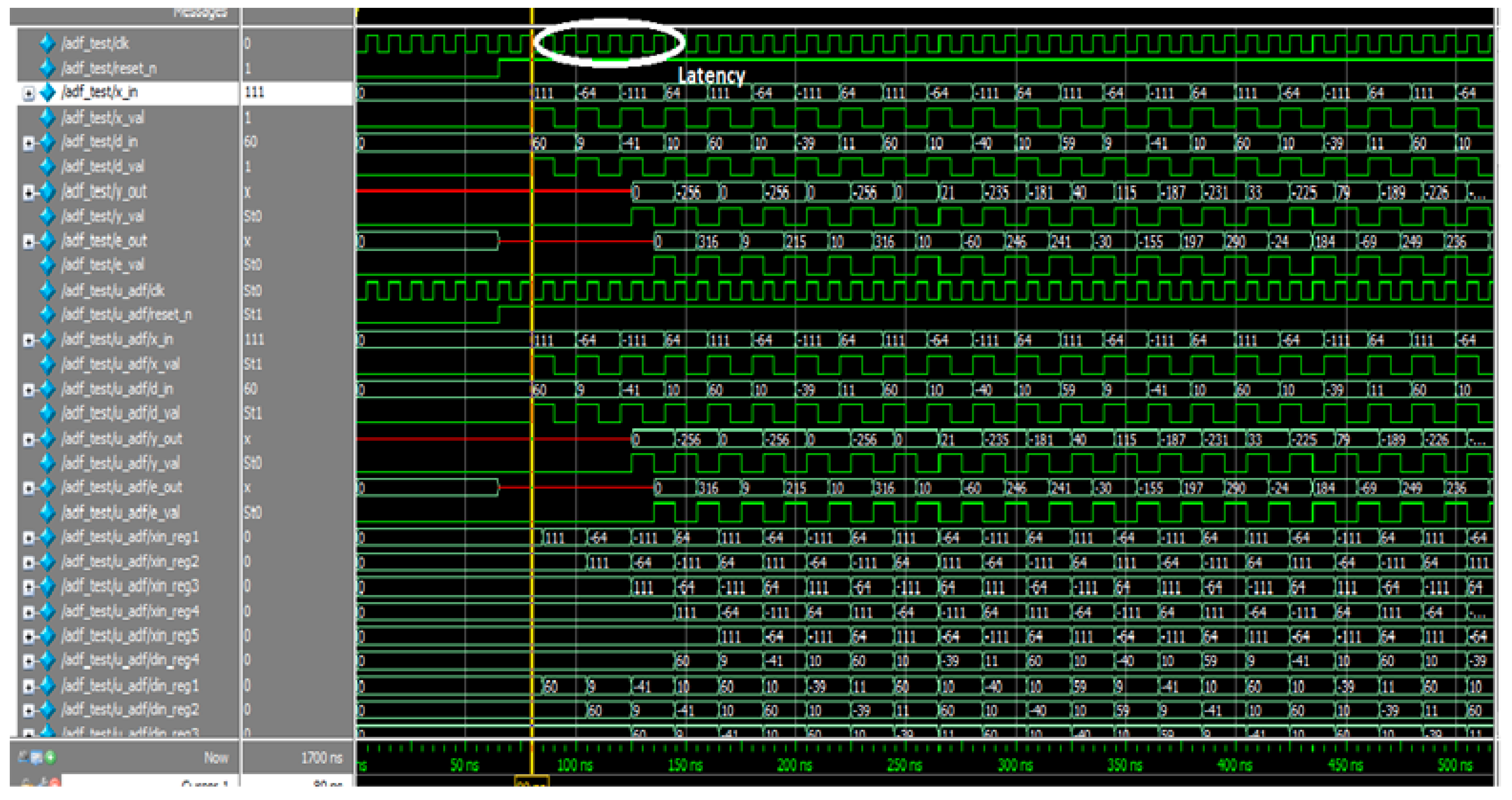
Task: Click the Now 1700 ns time value
Action: (322, 759)
